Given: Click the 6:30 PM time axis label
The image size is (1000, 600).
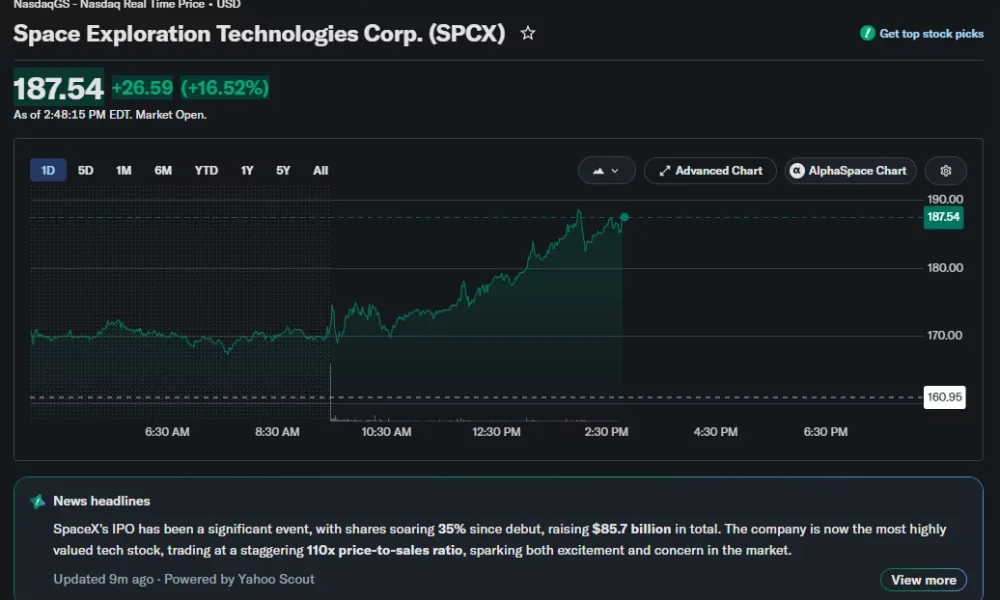Looking at the screenshot, I should 825,432.
